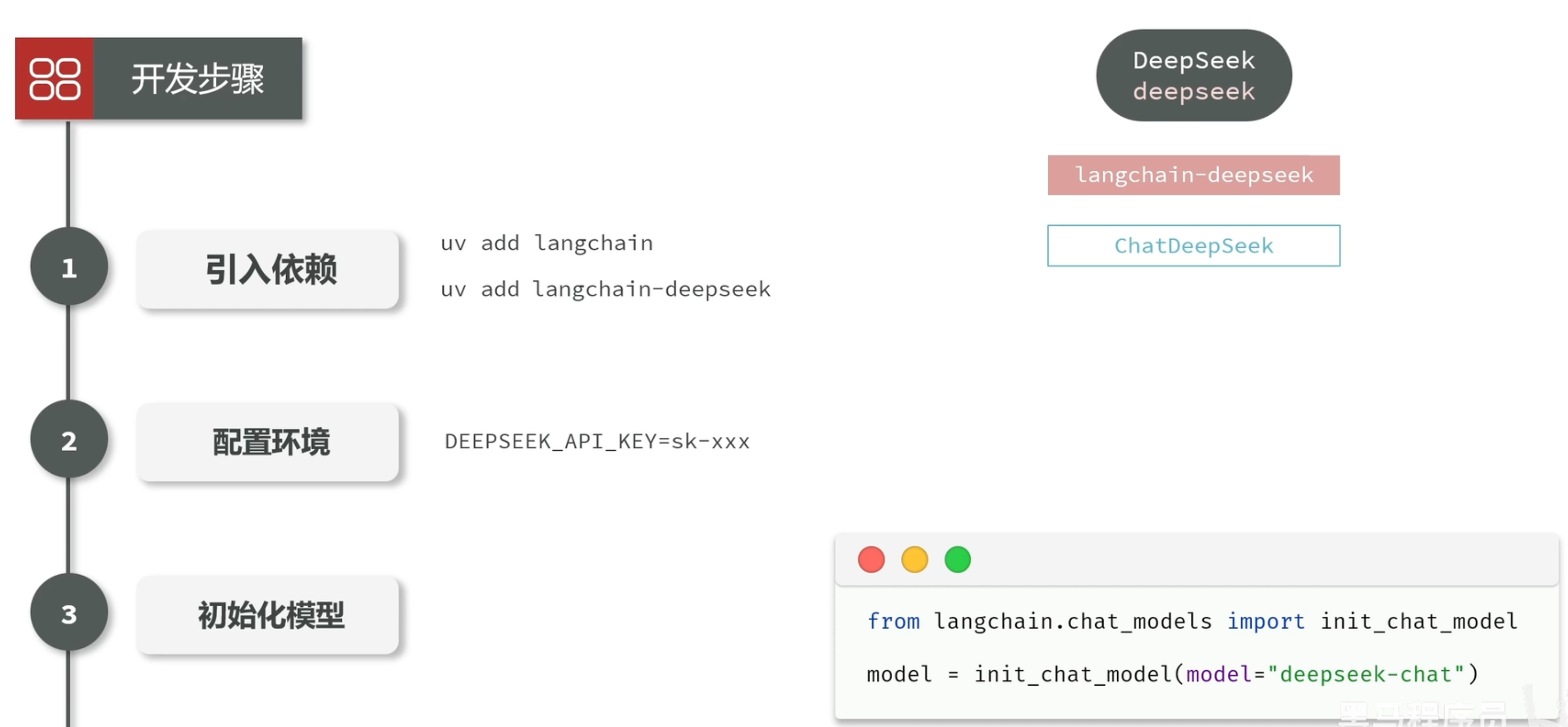
Task: Click the 'from langchain.chat_models import' code line
Action: tap(1193, 621)
